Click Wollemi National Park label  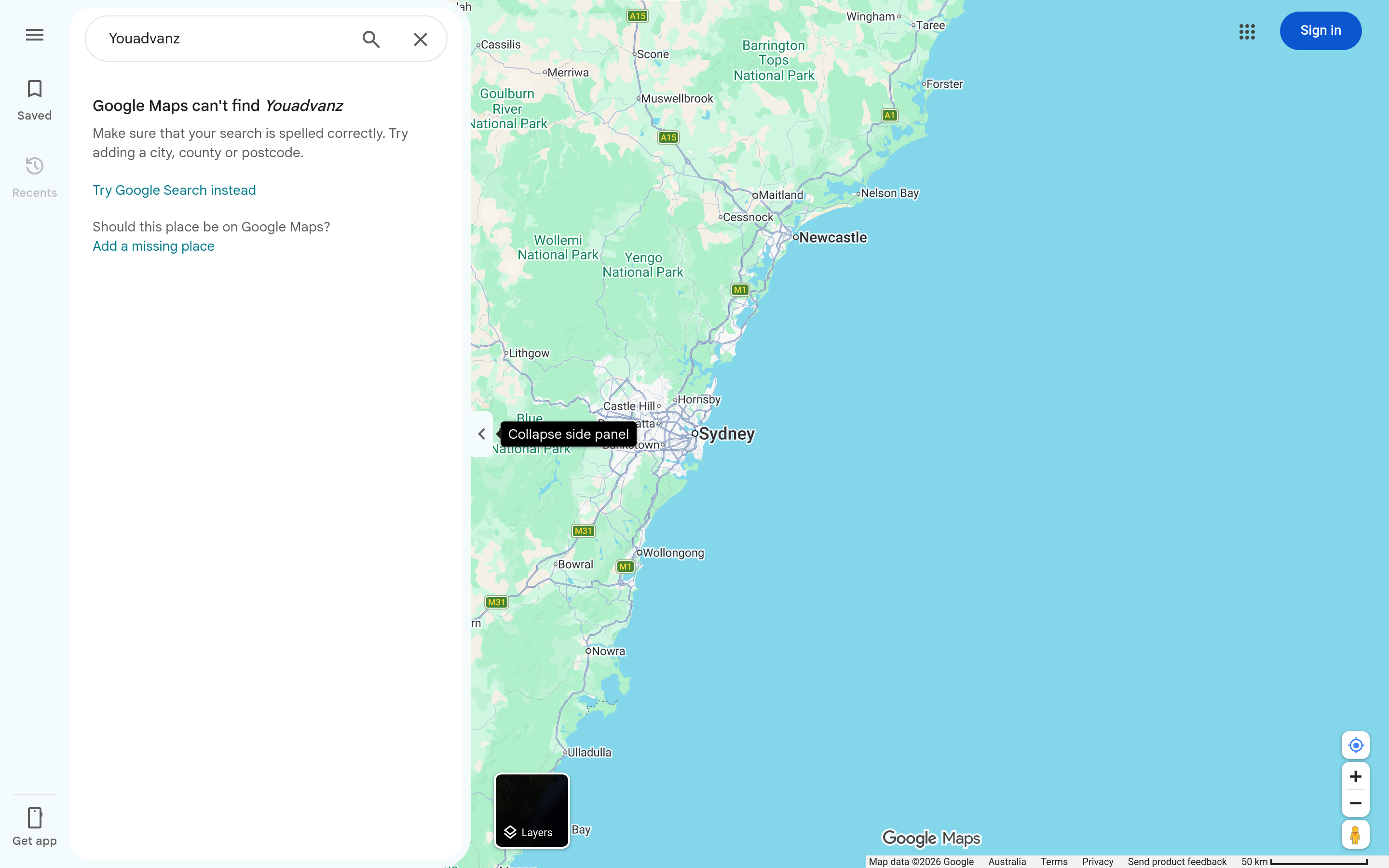click(x=558, y=247)
